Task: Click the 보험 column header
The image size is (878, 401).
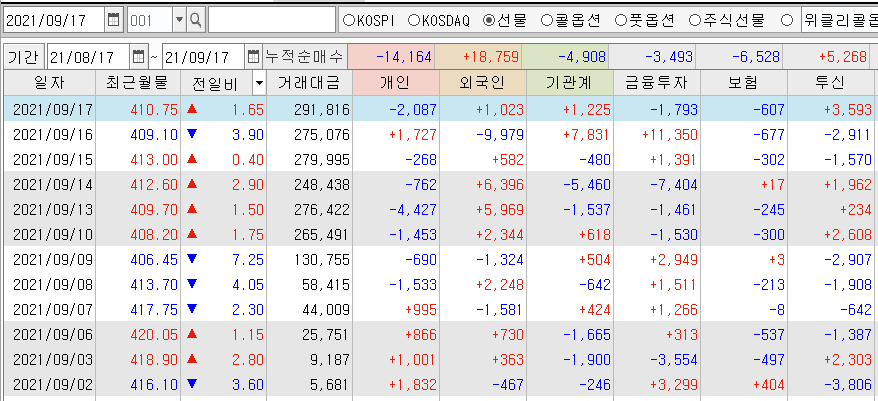Action: pyautogui.click(x=743, y=83)
